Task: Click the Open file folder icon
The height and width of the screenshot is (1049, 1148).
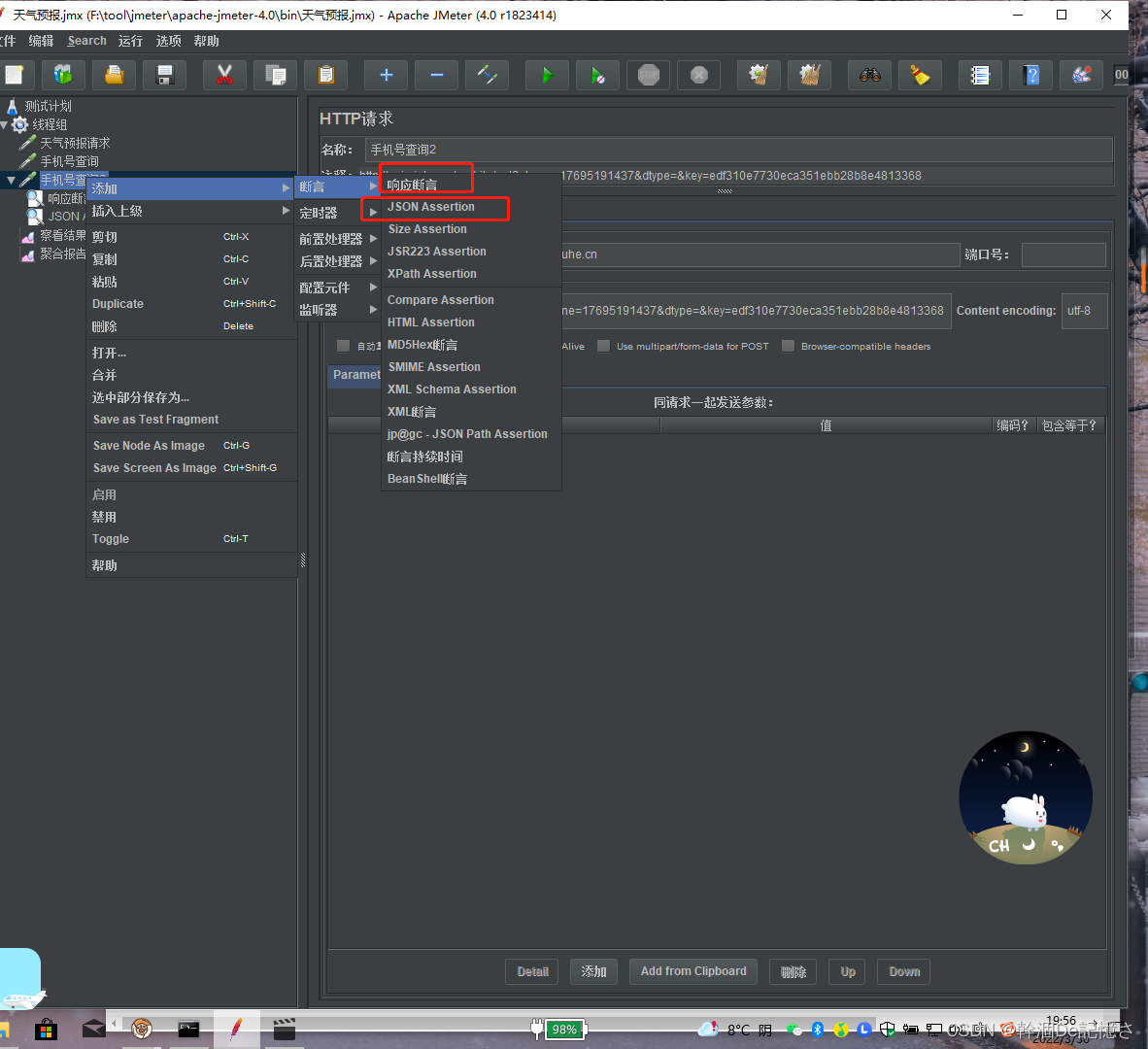Action: 115,75
